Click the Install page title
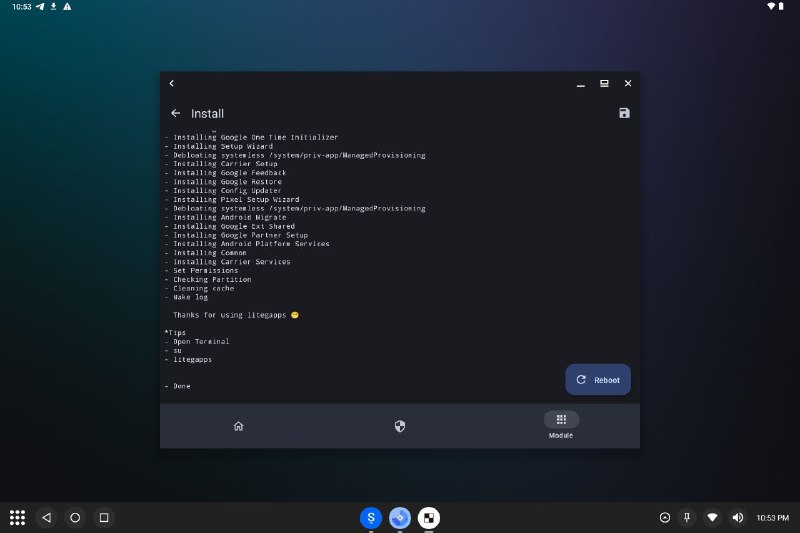The height and width of the screenshot is (533, 800). click(x=207, y=114)
